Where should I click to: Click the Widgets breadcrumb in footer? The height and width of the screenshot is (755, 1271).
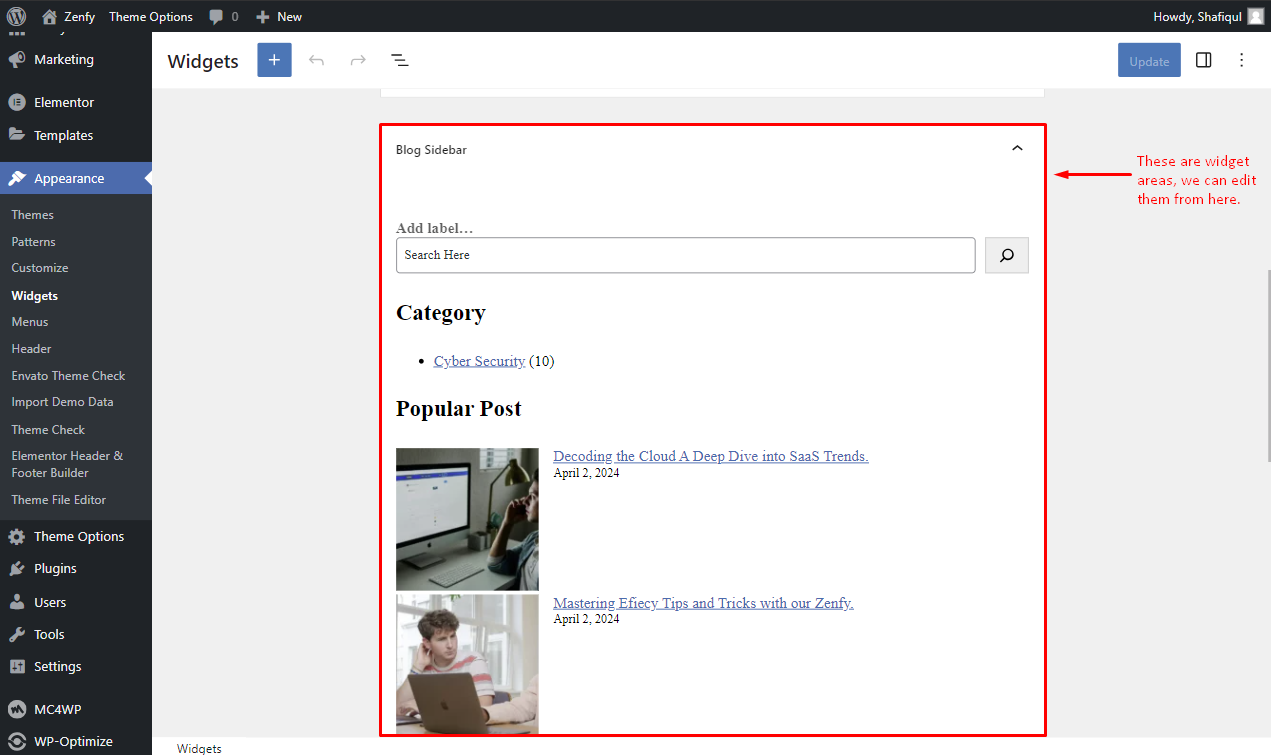pyautogui.click(x=199, y=748)
